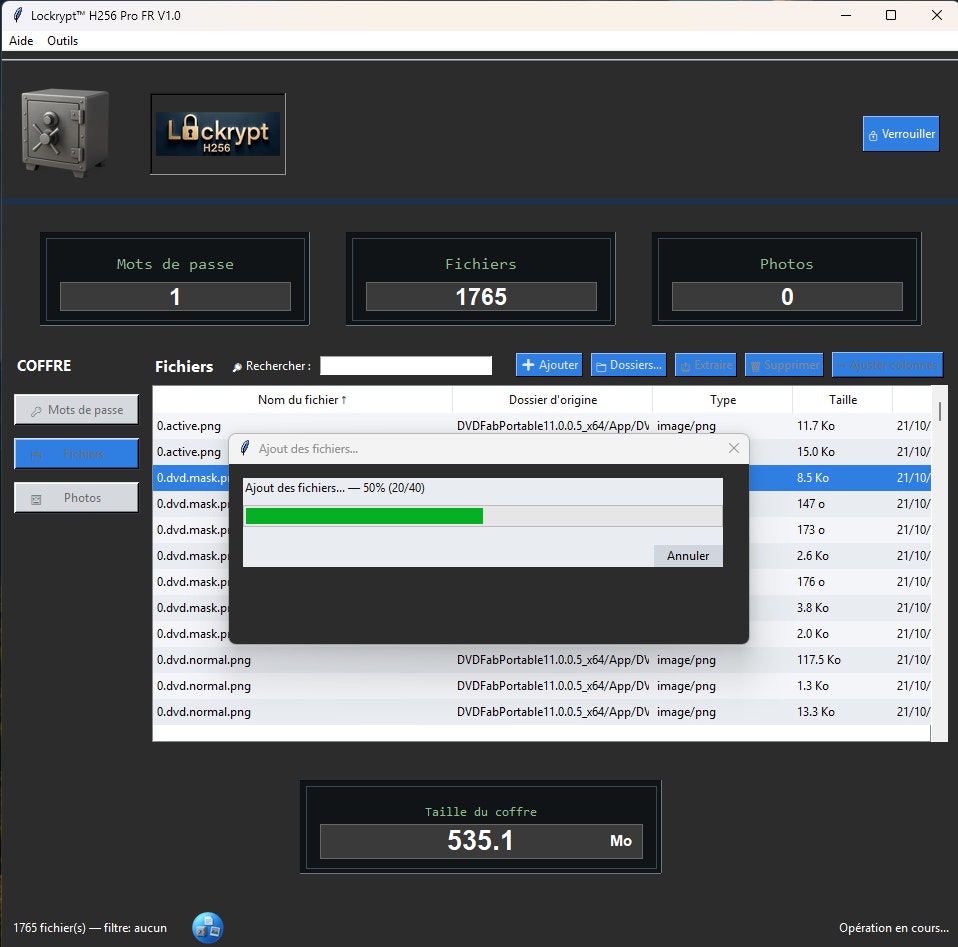Viewport: 958px width, 947px height.
Task: Cancel the file import with Annuler
Action: pos(687,555)
